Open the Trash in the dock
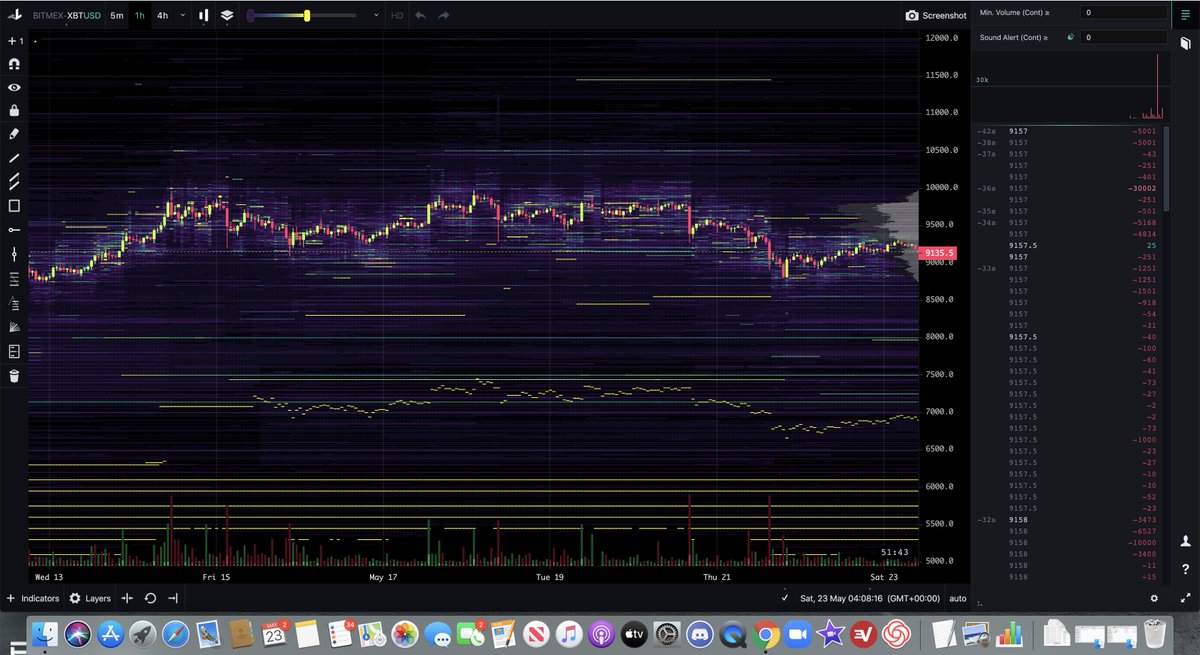The height and width of the screenshot is (655, 1200). point(1155,634)
